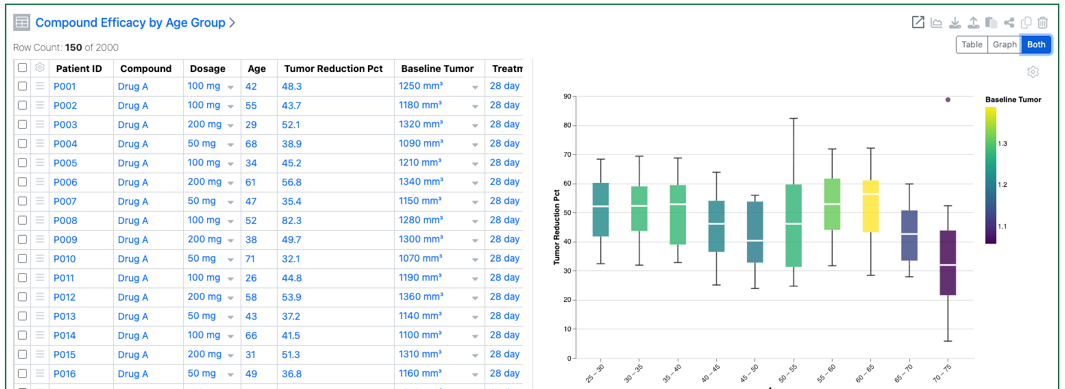Click the row handle icon for P001
Image resolution: width=1065 pixels, height=389 pixels.
[x=40, y=86]
